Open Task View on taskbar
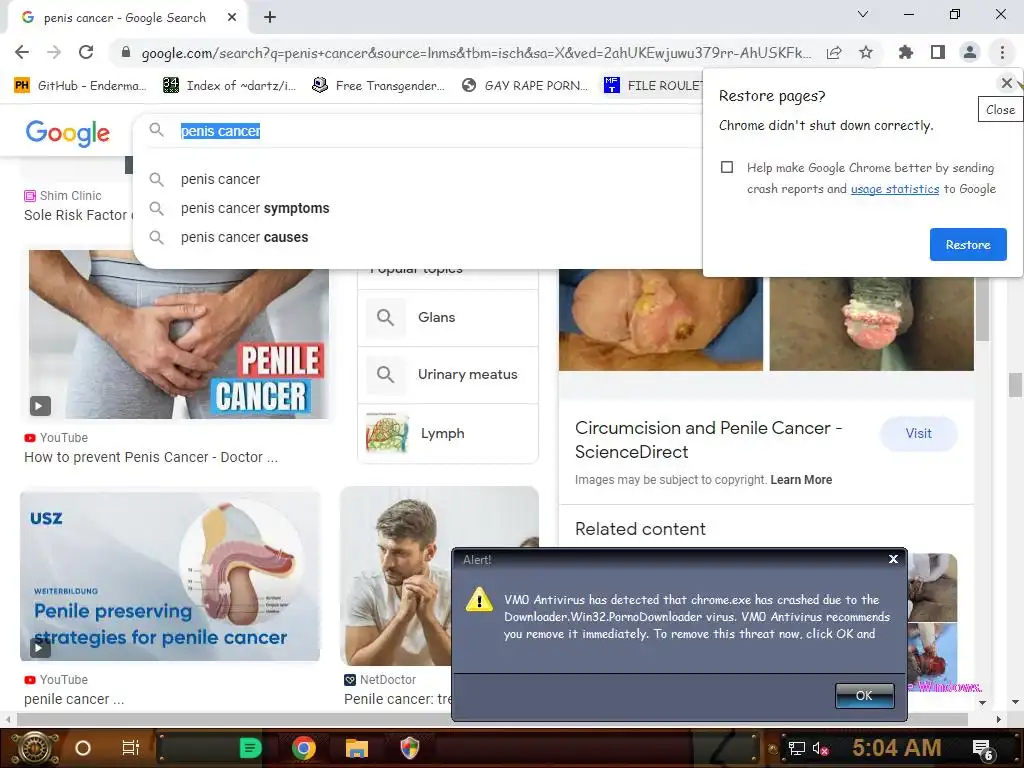Image resolution: width=1024 pixels, height=768 pixels. pyautogui.click(x=131, y=748)
